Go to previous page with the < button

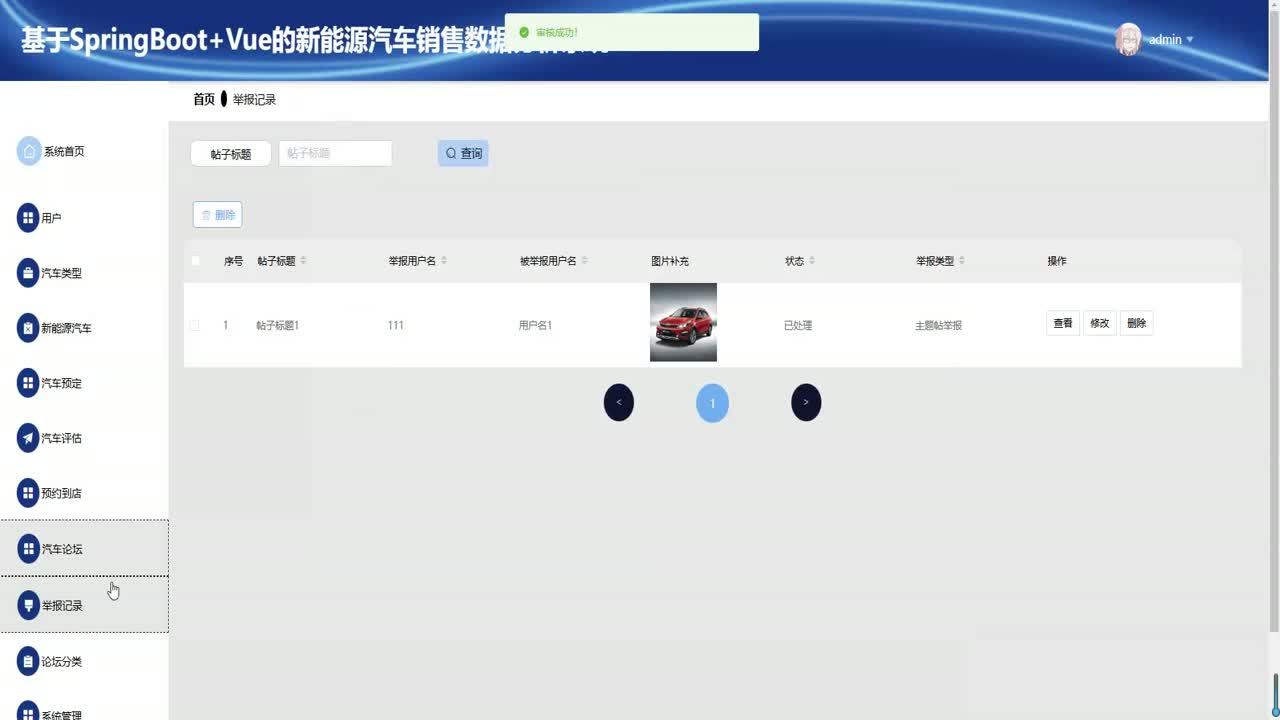click(x=619, y=402)
